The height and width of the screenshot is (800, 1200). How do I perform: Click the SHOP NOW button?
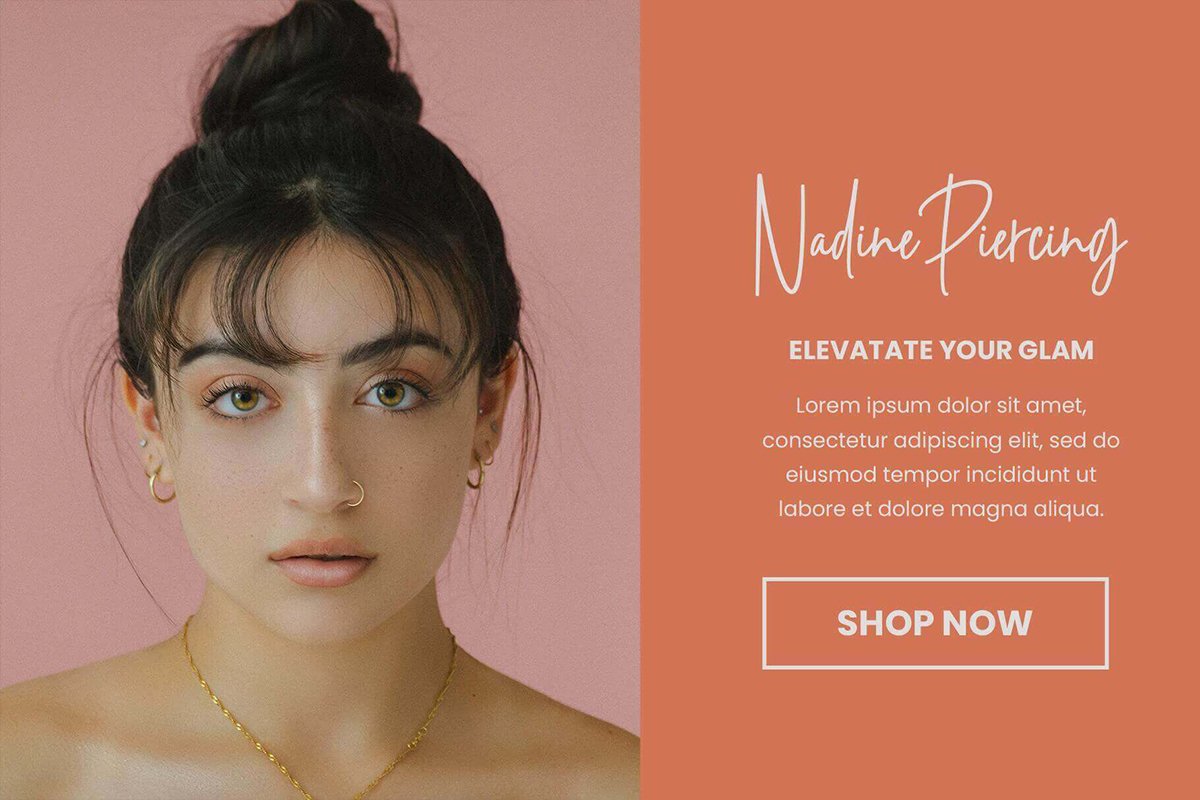(x=935, y=623)
